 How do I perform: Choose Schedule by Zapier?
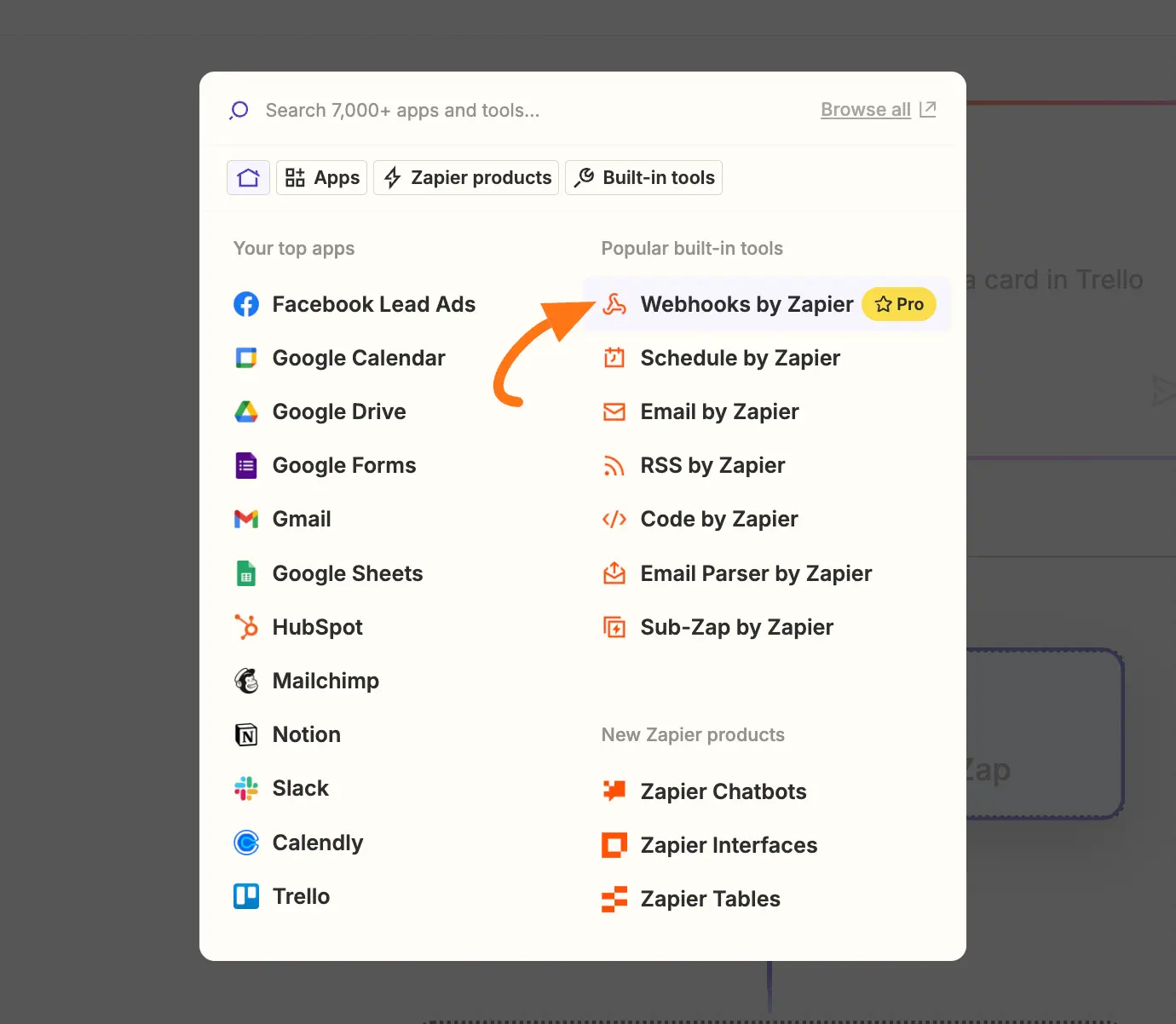coord(739,358)
